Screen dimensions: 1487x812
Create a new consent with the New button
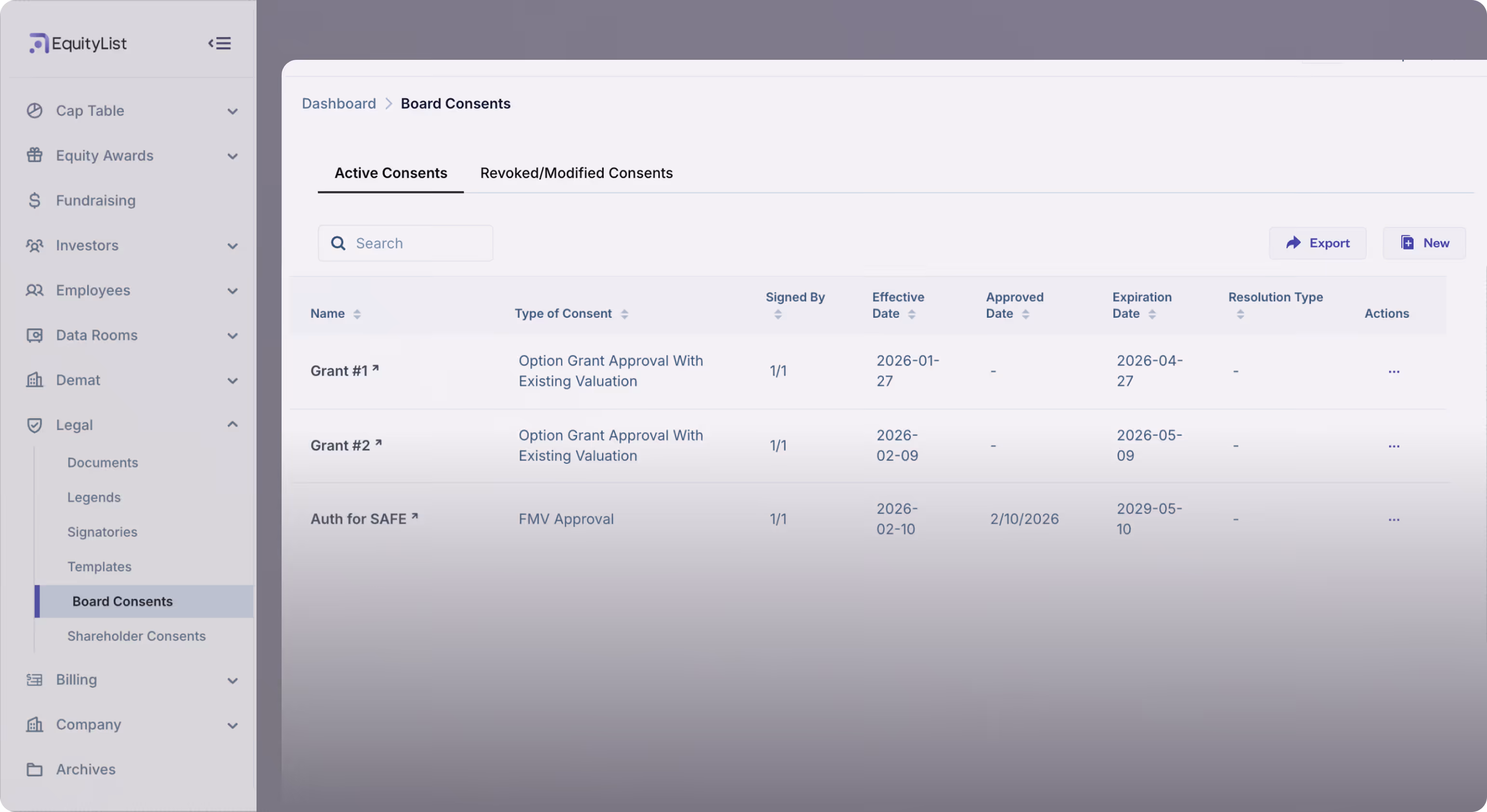[1424, 243]
